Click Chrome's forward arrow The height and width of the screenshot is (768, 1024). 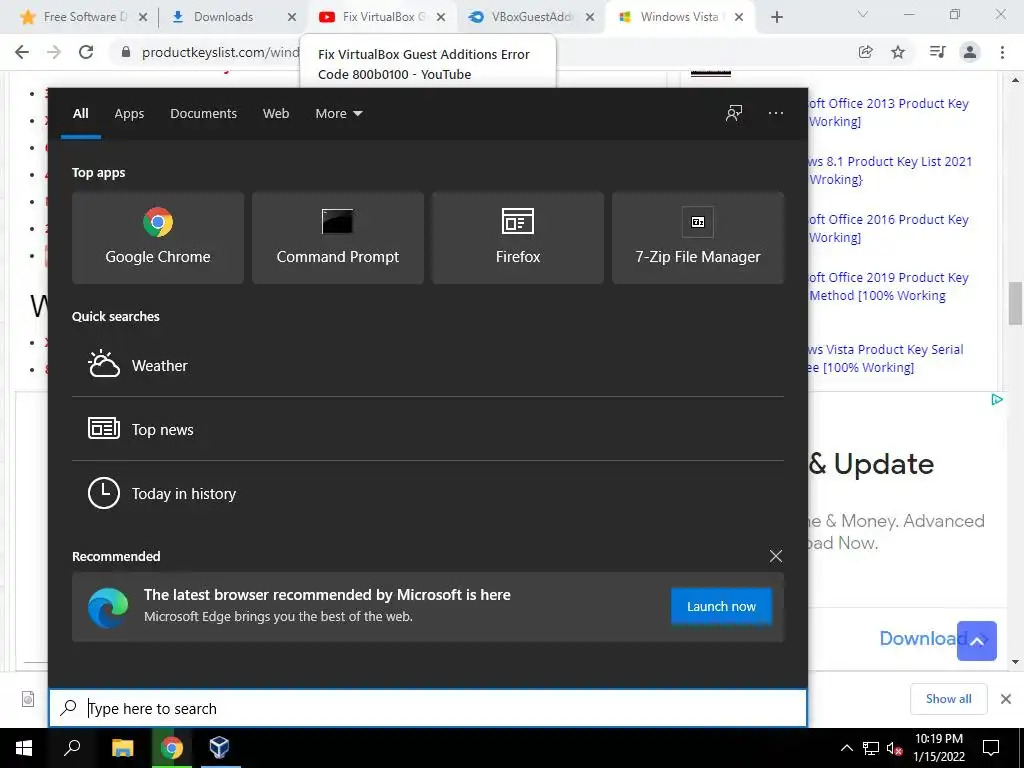[54, 52]
